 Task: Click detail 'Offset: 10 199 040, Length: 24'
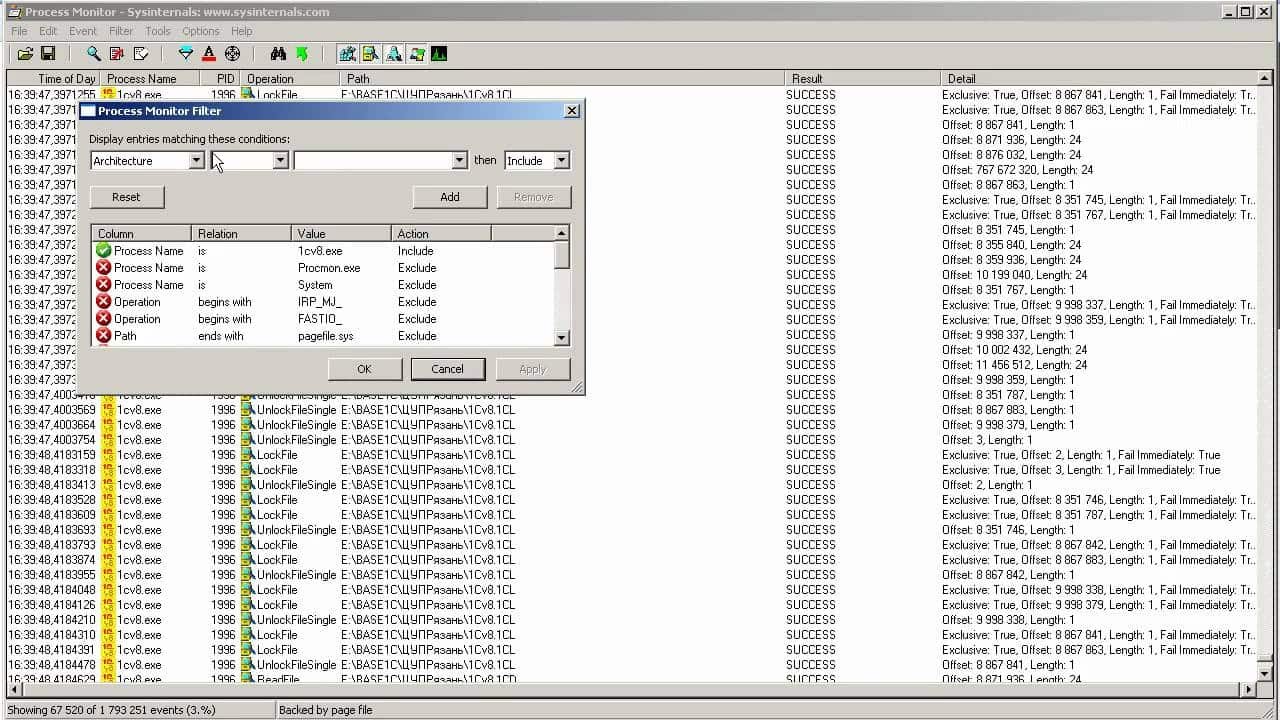1014,275
